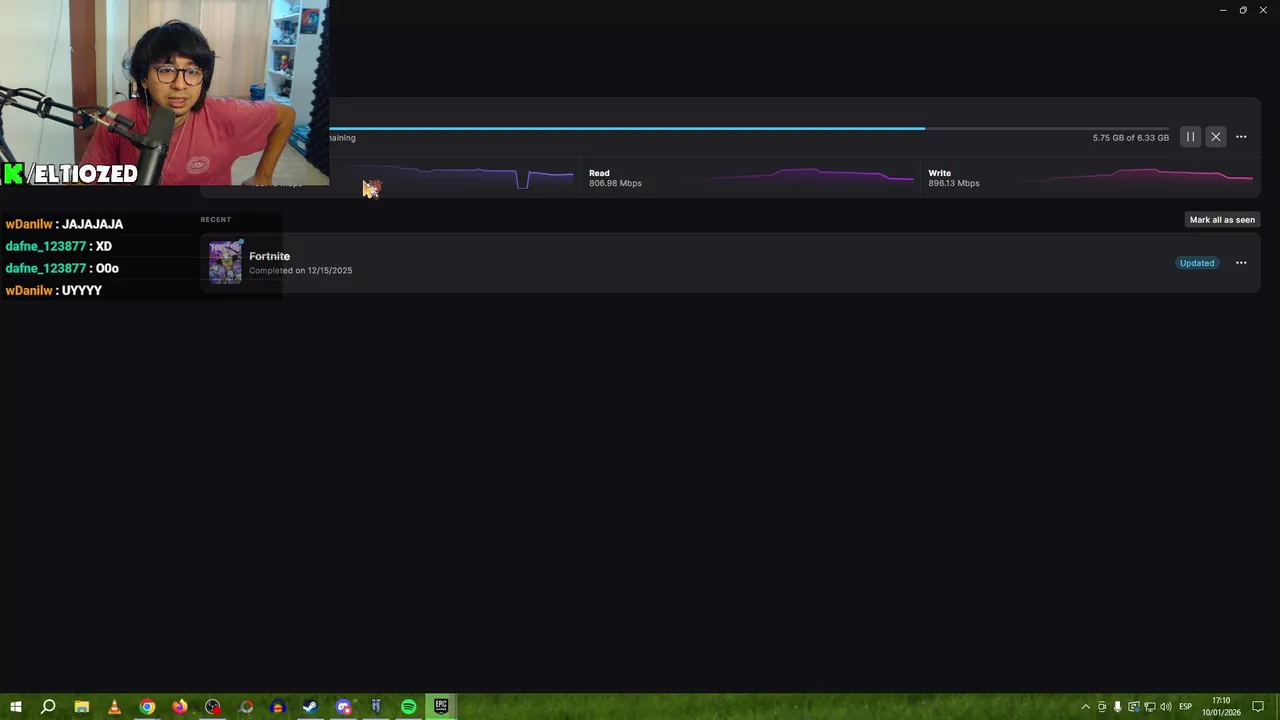Click 'Completed on 12/15/2025' text

[x=300, y=271]
